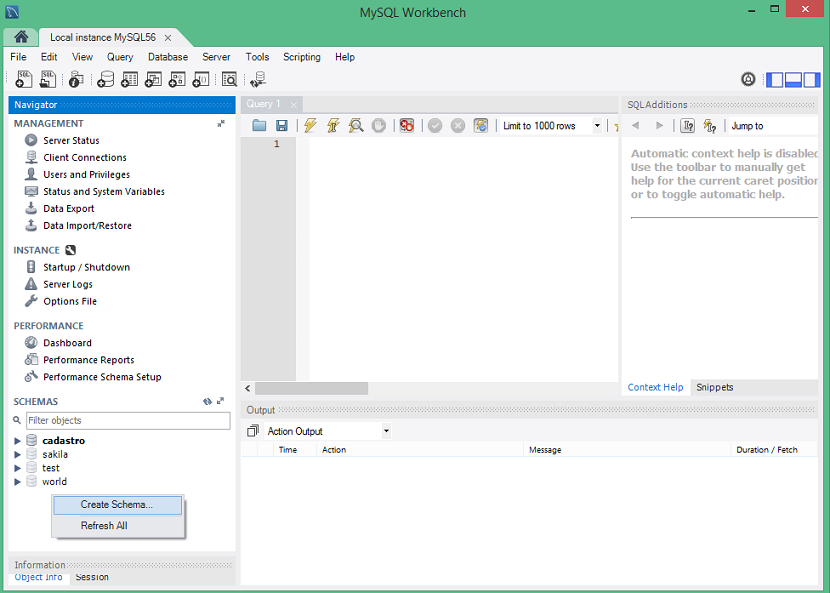Toggle automatic context help button
Image resolution: width=830 pixels, height=593 pixels.
[709, 125]
